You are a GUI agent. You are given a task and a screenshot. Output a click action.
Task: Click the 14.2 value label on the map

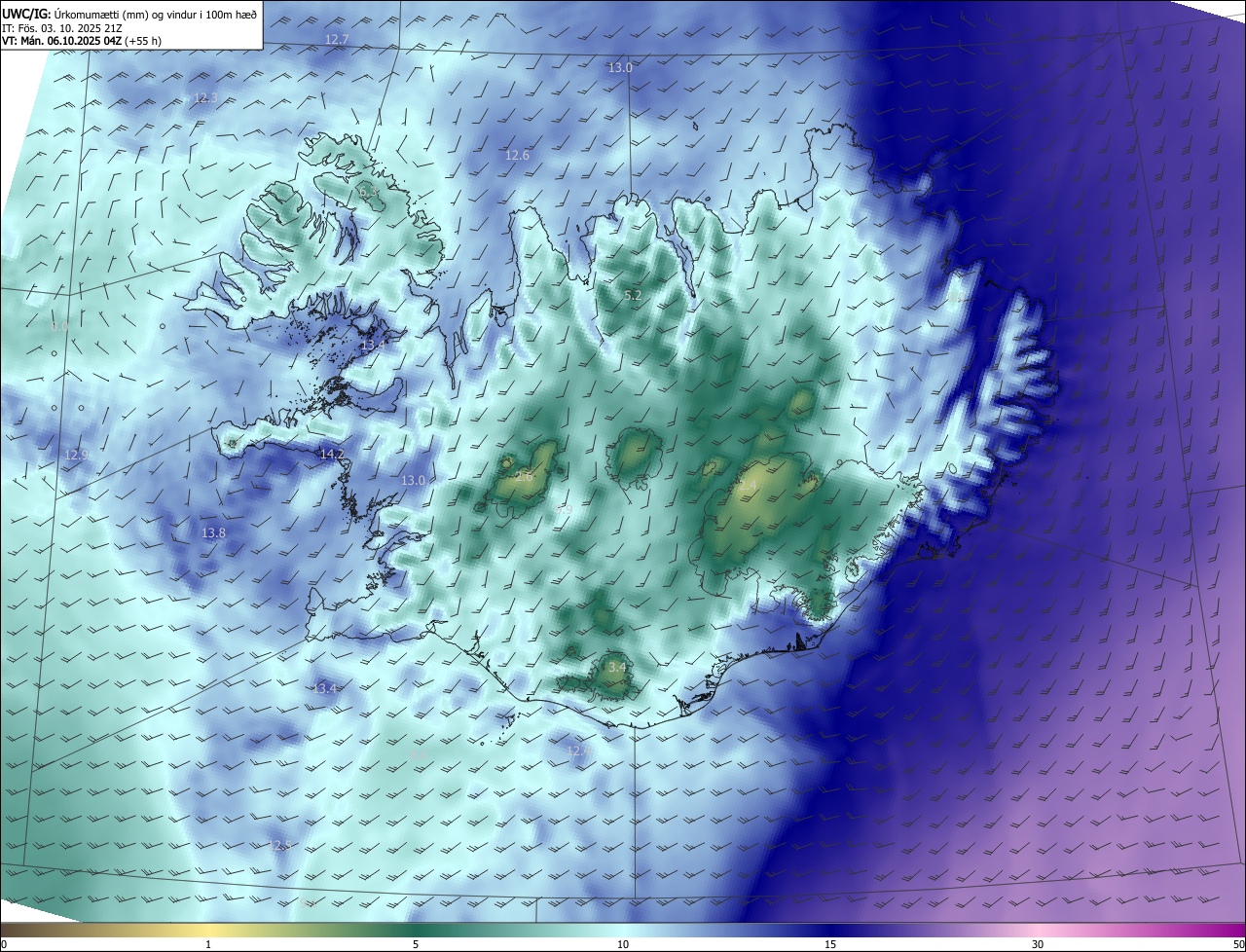332,455
